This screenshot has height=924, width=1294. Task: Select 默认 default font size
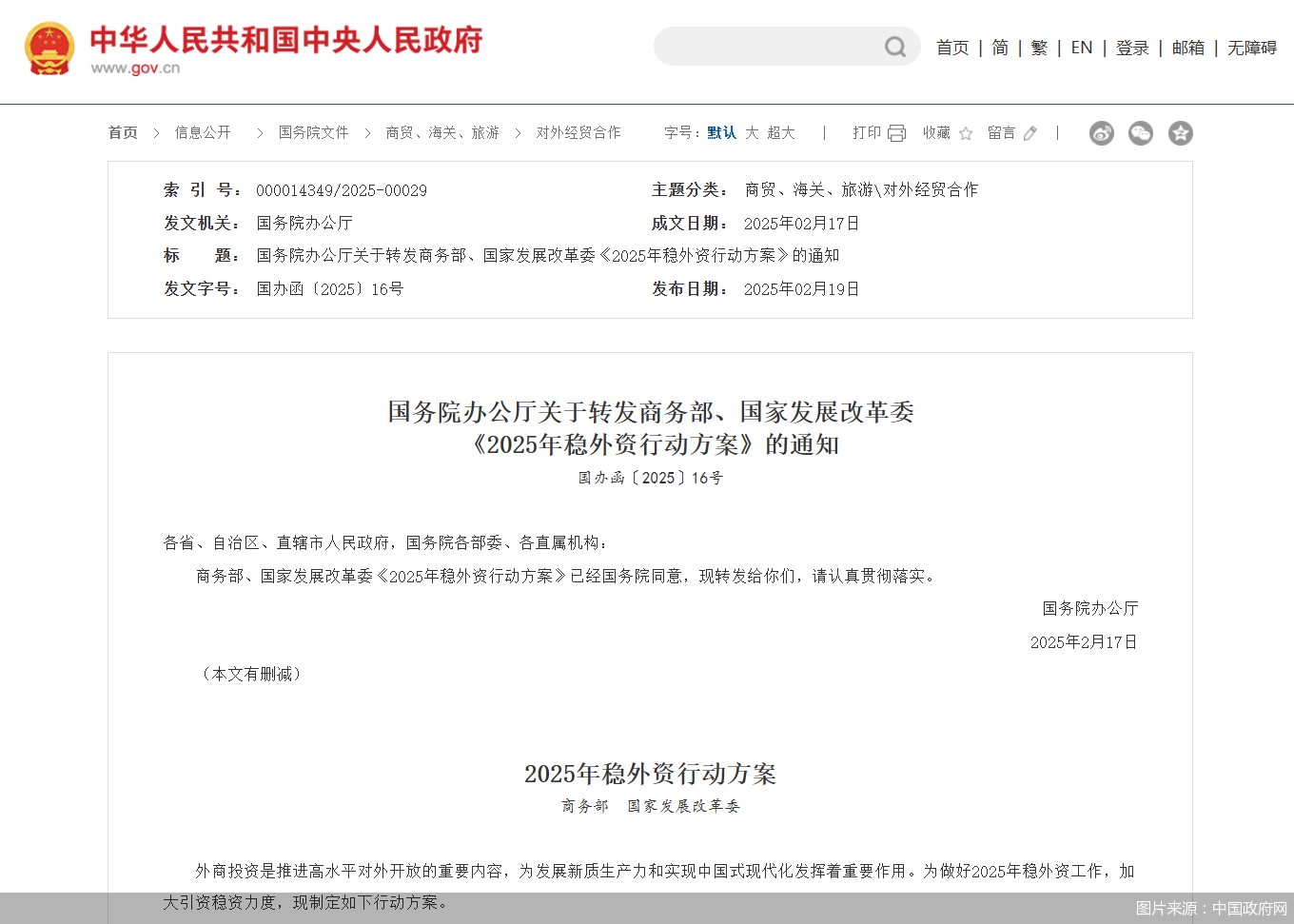[x=720, y=132]
